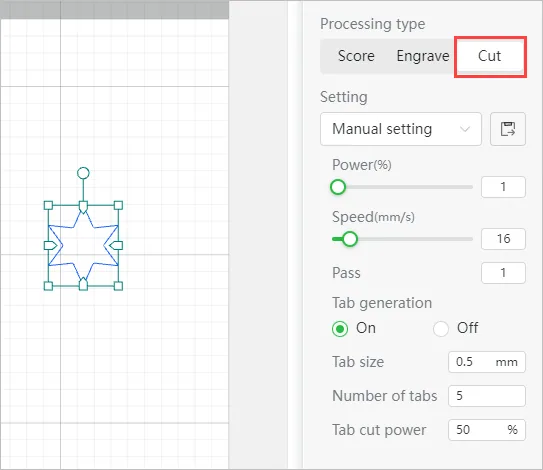Click the Tab generation label
The image size is (543, 470).
(x=382, y=303)
